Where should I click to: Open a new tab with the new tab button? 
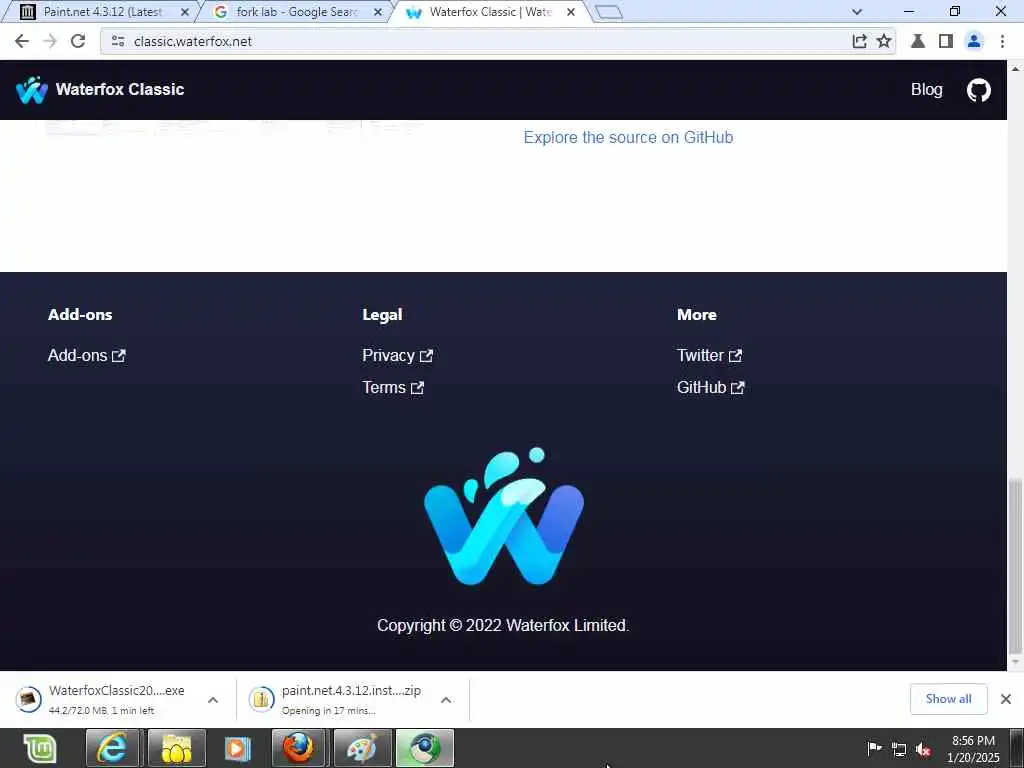pyautogui.click(x=609, y=12)
